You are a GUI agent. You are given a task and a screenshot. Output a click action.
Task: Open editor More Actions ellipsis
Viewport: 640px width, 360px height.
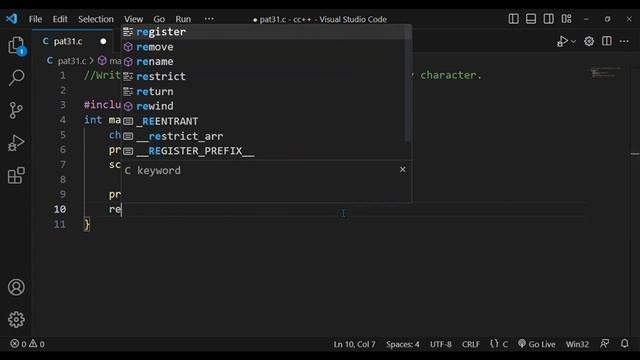click(624, 41)
